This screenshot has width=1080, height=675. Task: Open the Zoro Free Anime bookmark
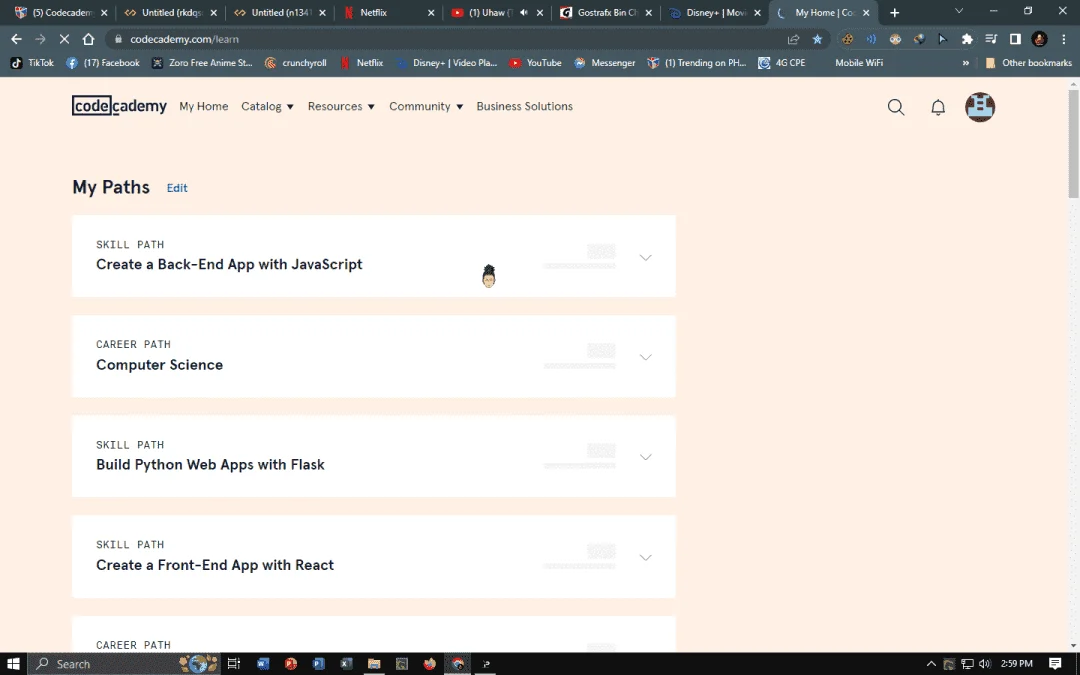[x=202, y=63]
